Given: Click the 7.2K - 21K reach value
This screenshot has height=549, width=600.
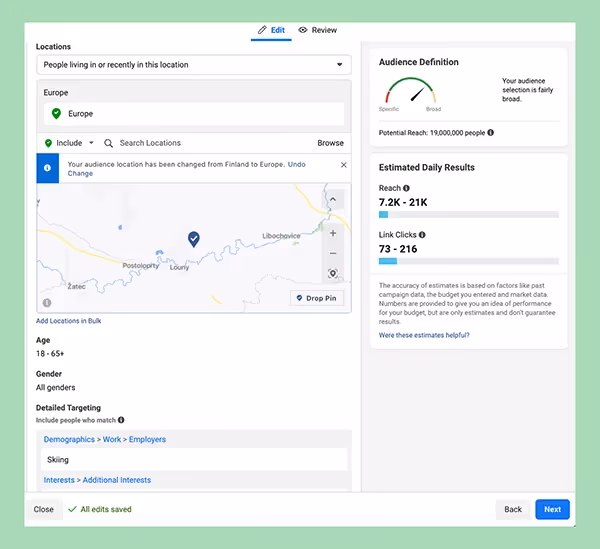Looking at the screenshot, I should 403,202.
